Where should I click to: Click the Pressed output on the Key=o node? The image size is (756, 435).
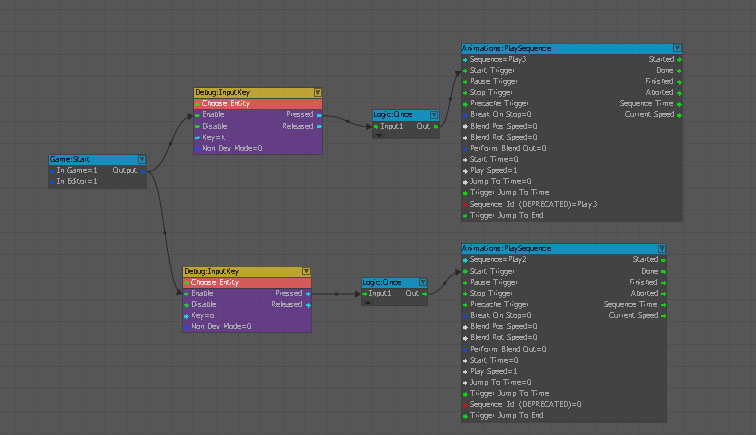click(x=293, y=293)
